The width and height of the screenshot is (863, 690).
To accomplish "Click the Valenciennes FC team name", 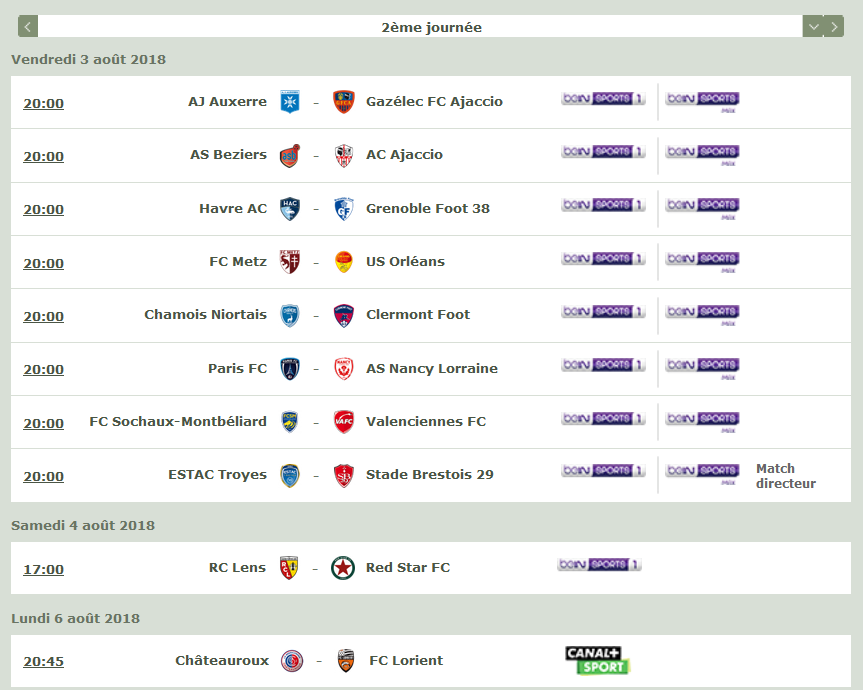I will 426,421.
